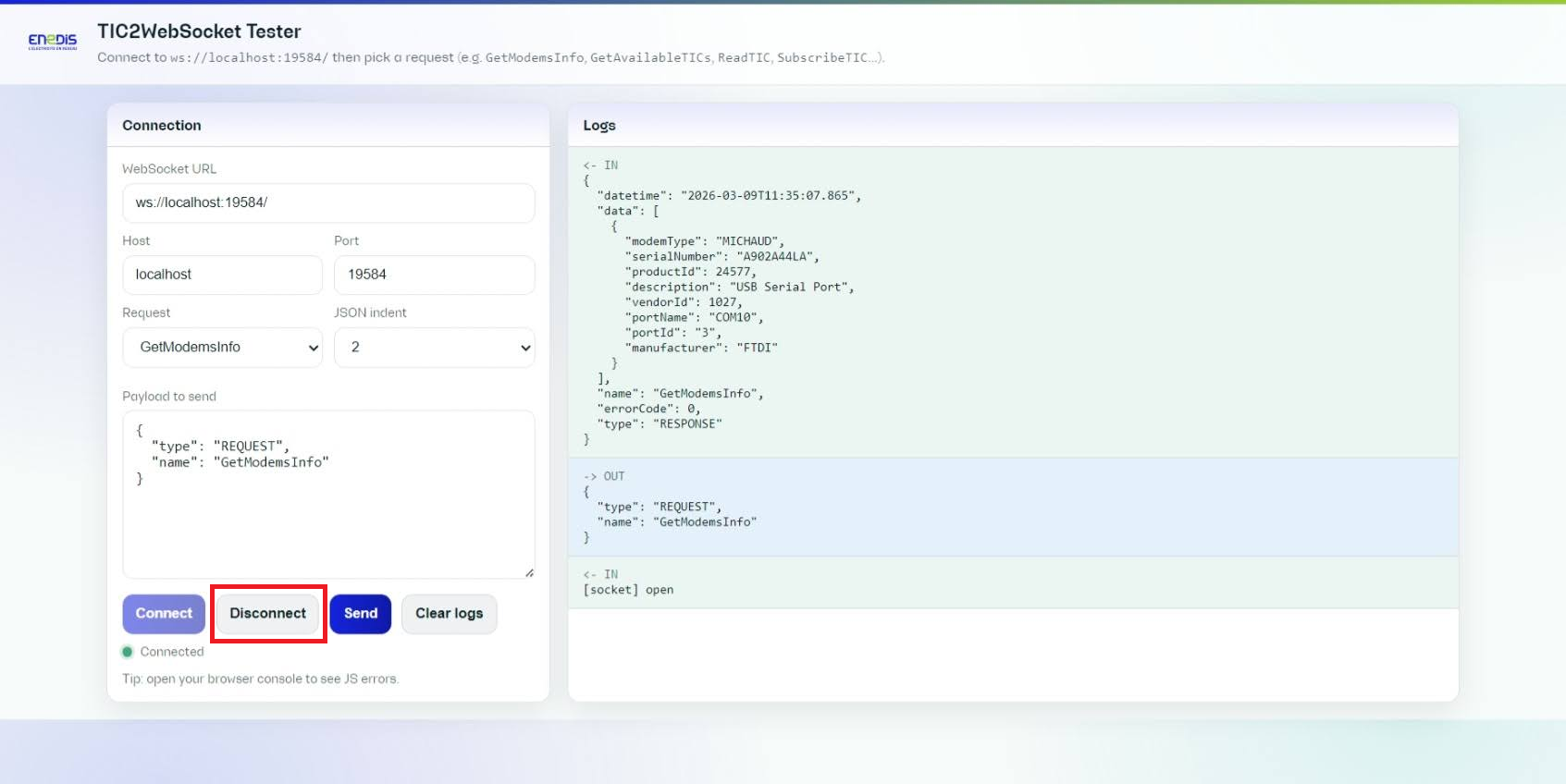Click the "modemType": "MICHAUD" log line
Screen dimensions: 1566x784
704,241
